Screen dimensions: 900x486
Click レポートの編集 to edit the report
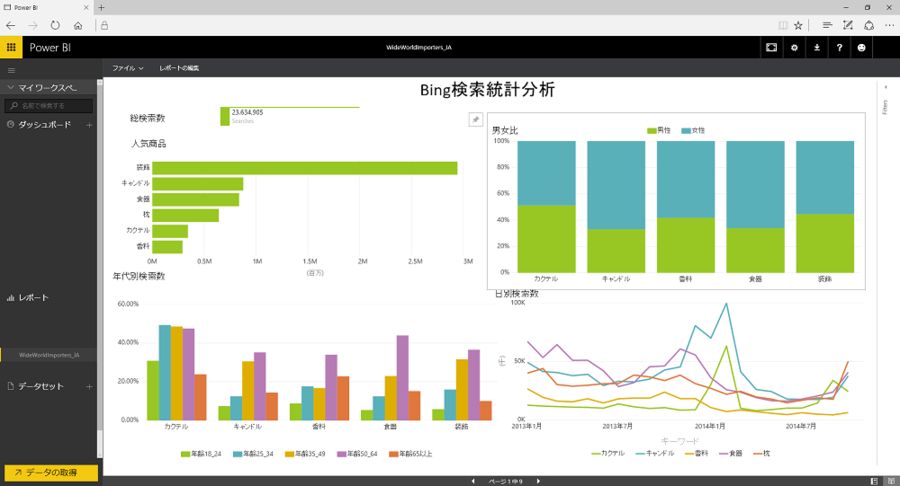click(179, 68)
